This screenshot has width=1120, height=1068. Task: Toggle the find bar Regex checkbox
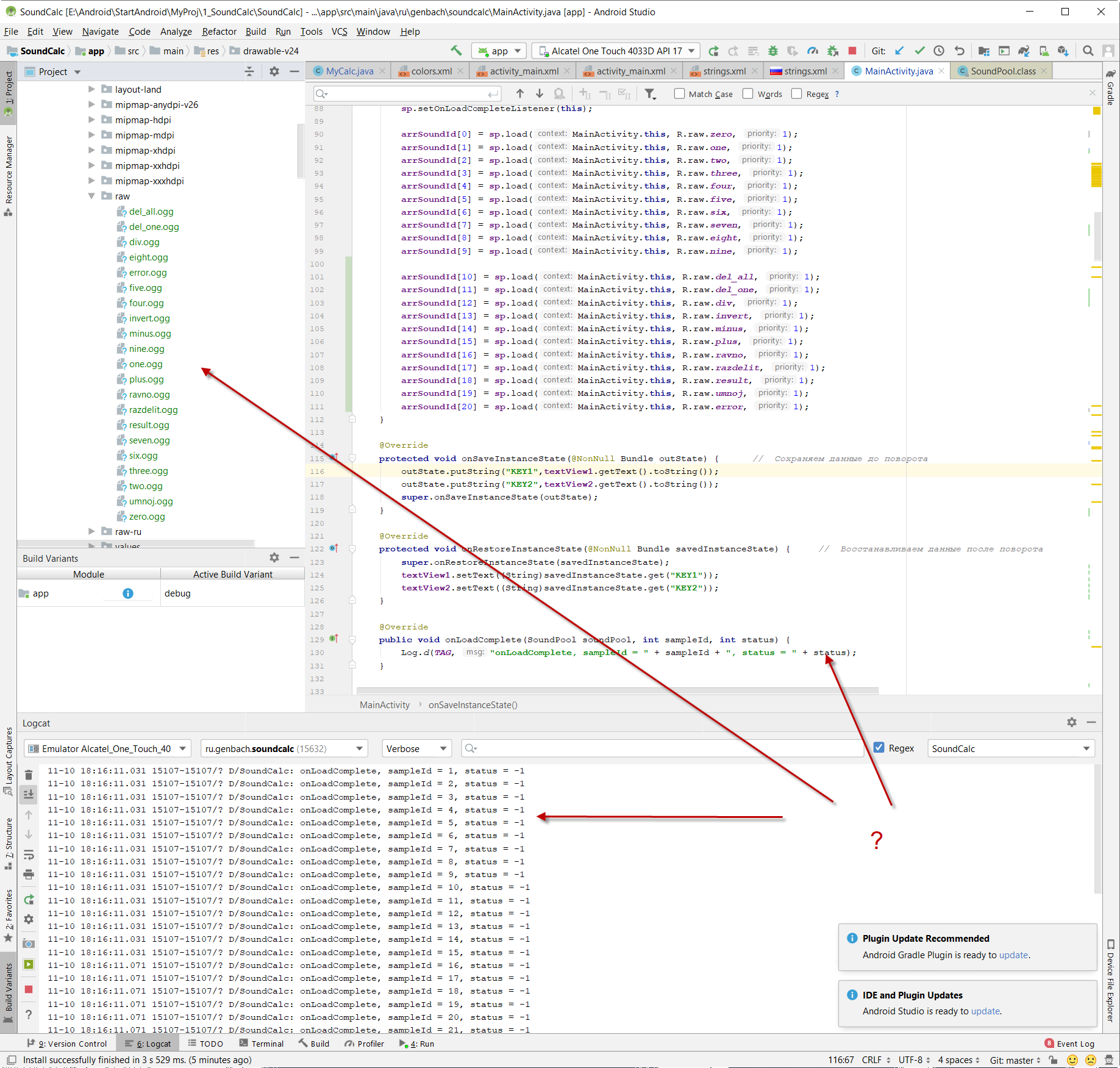click(x=796, y=94)
